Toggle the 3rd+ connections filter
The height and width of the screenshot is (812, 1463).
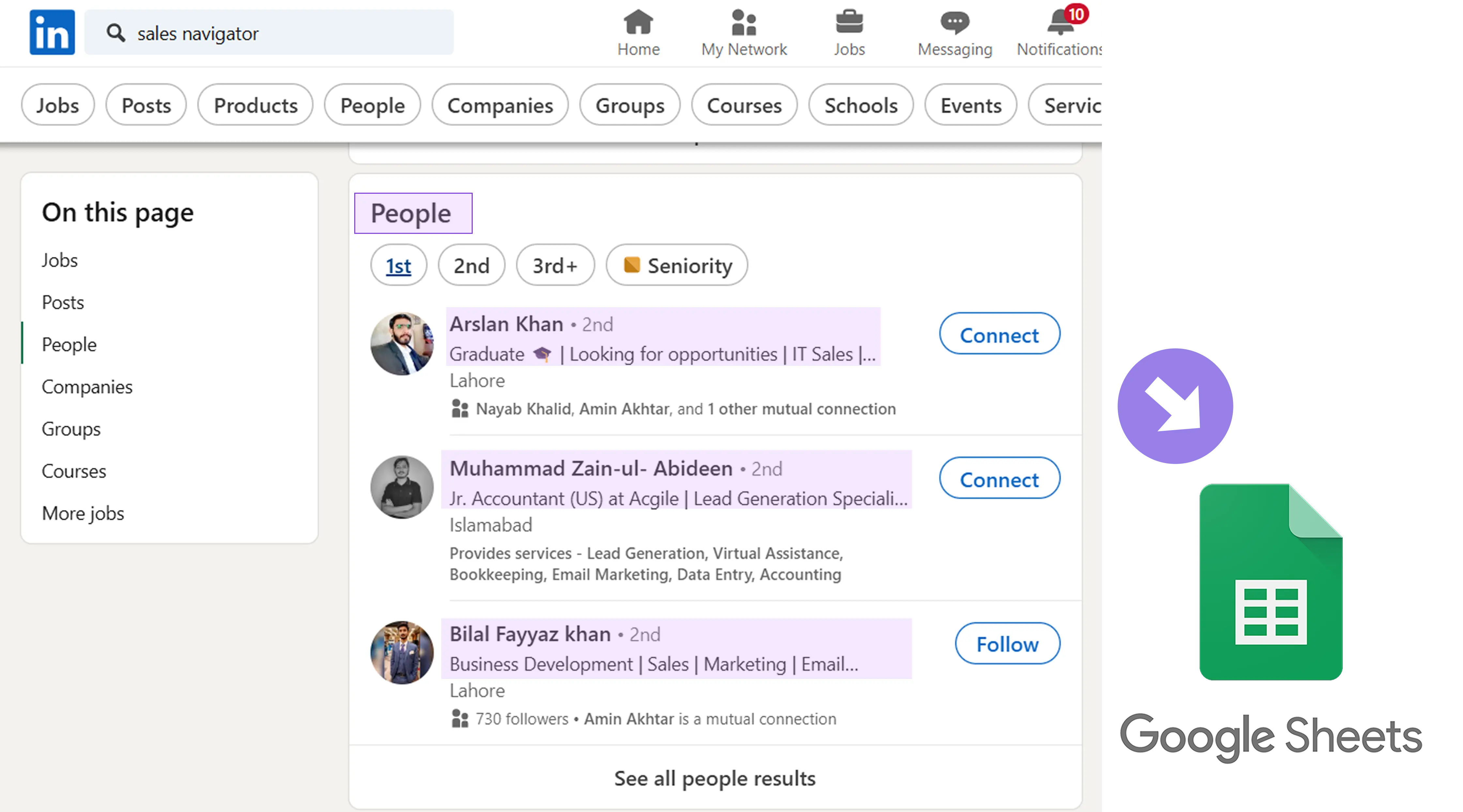(x=556, y=265)
